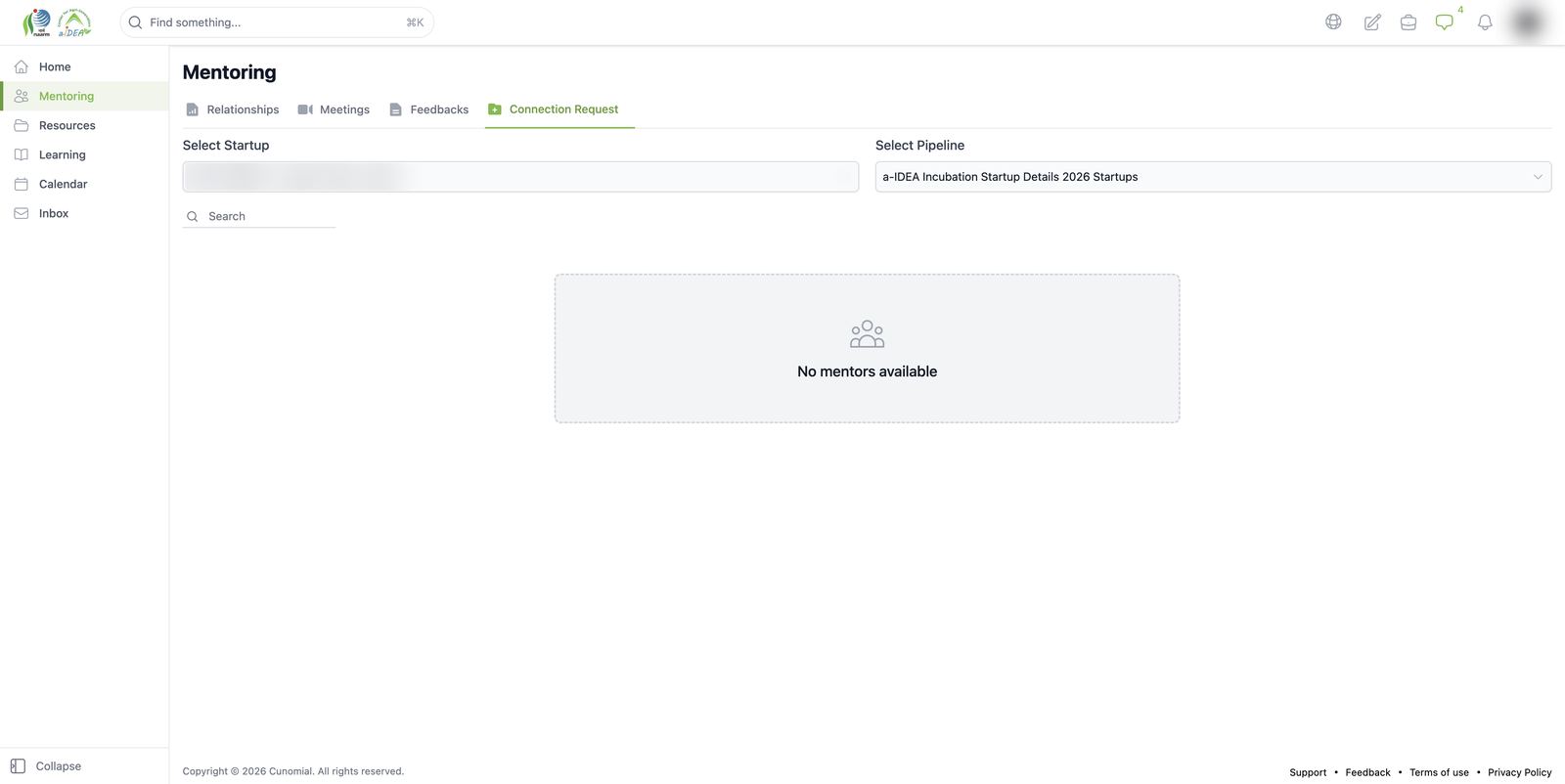
Task: Open Calendar in the sidebar
Action: (x=84, y=184)
